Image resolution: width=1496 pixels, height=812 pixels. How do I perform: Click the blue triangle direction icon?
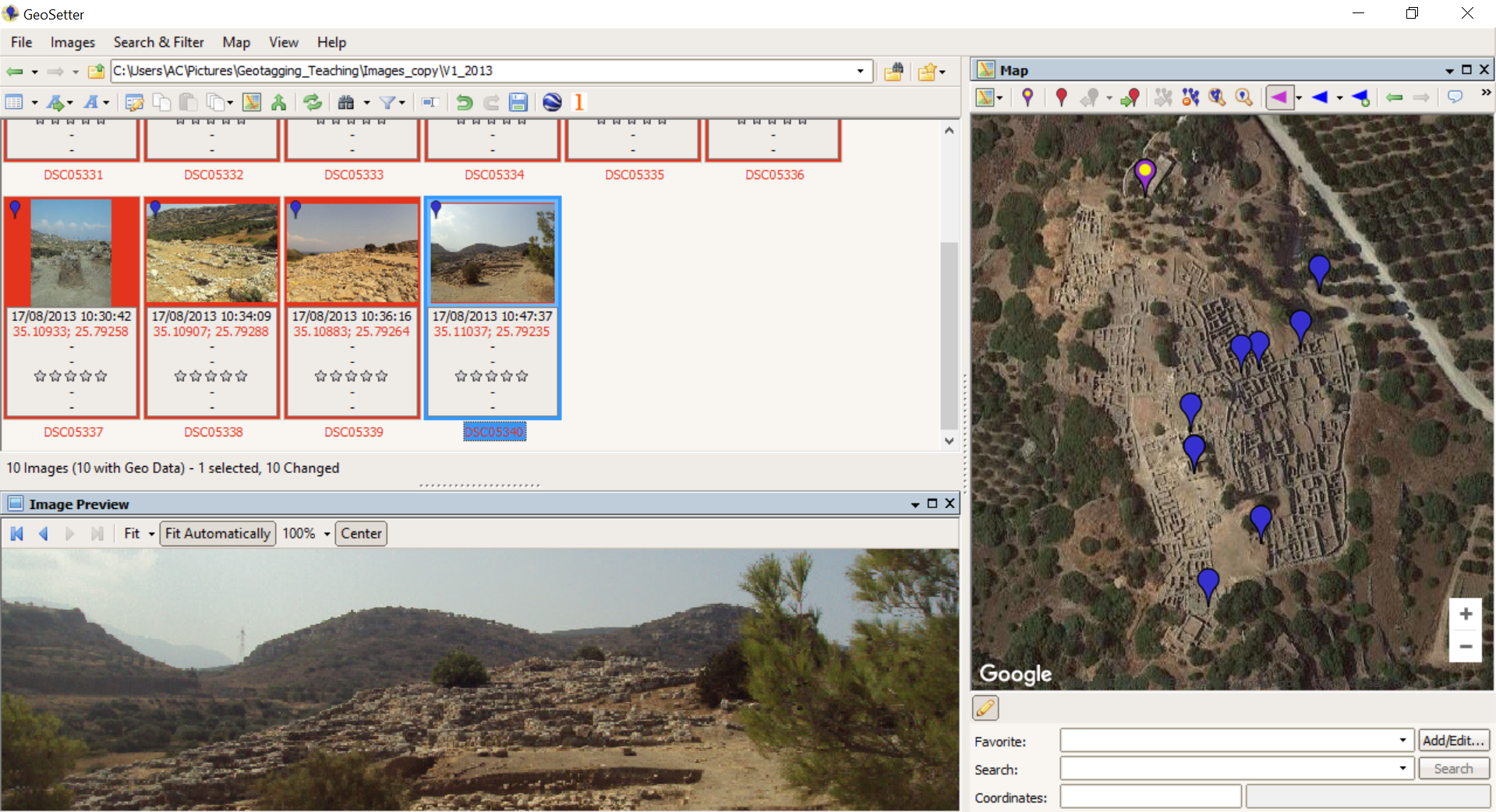point(1319,97)
